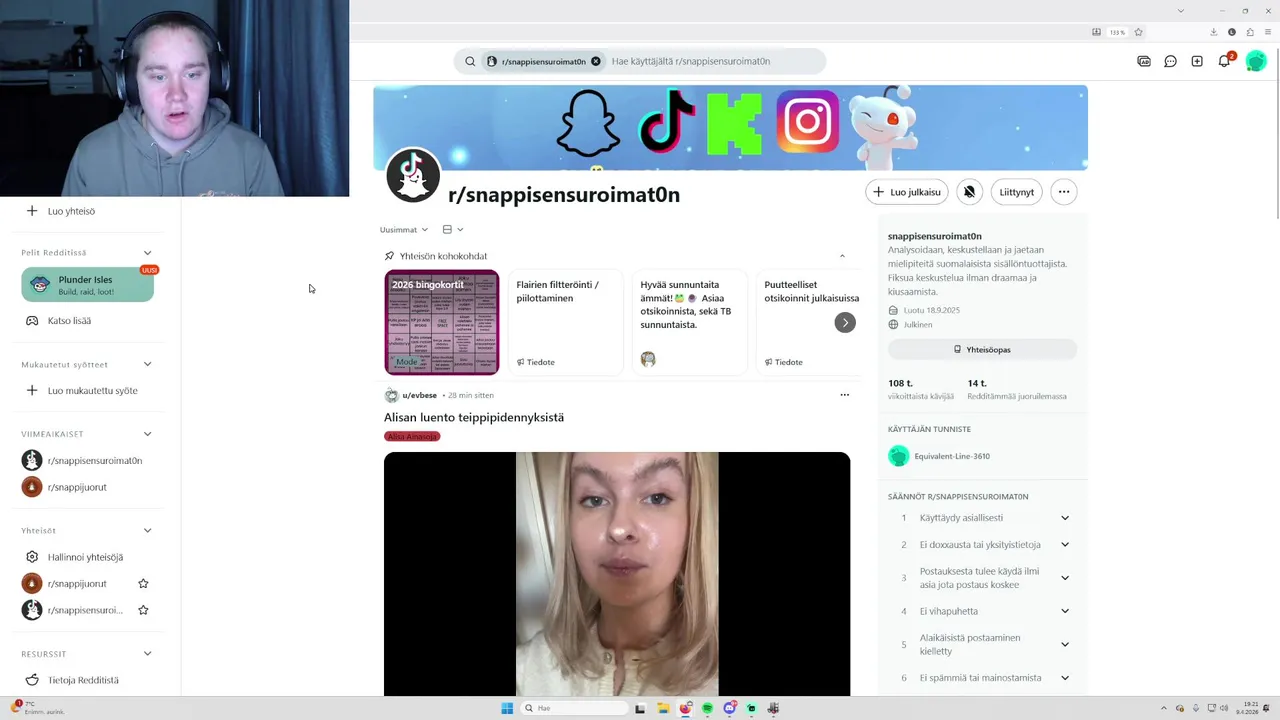
Task: Open Spotify from taskbar
Action: point(707,708)
